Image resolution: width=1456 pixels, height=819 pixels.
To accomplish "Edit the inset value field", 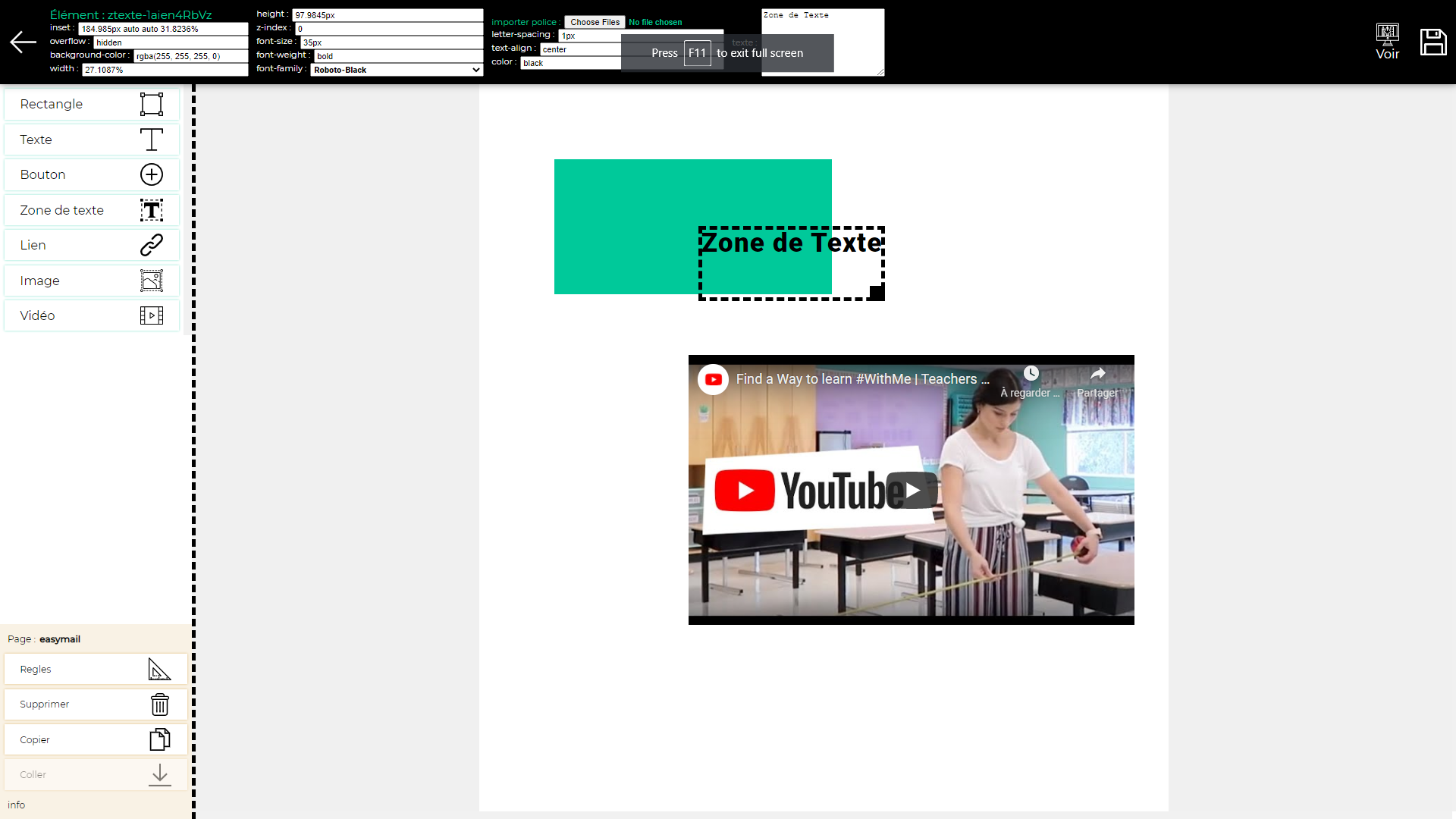I will pyautogui.click(x=163, y=29).
